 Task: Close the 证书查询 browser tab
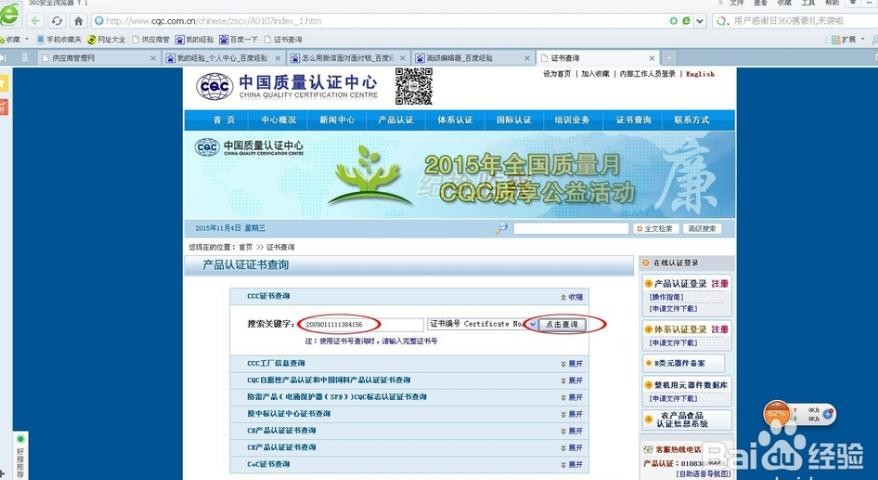(x=651, y=58)
